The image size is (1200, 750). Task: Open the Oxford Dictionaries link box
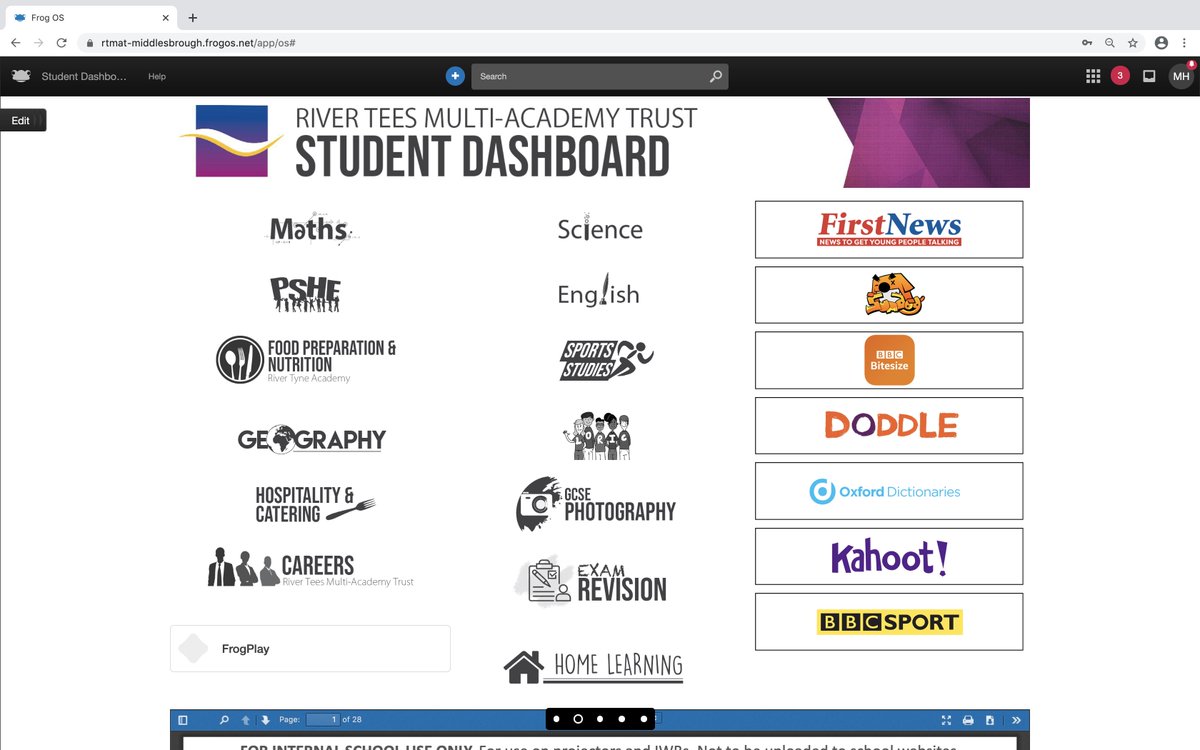pos(889,491)
